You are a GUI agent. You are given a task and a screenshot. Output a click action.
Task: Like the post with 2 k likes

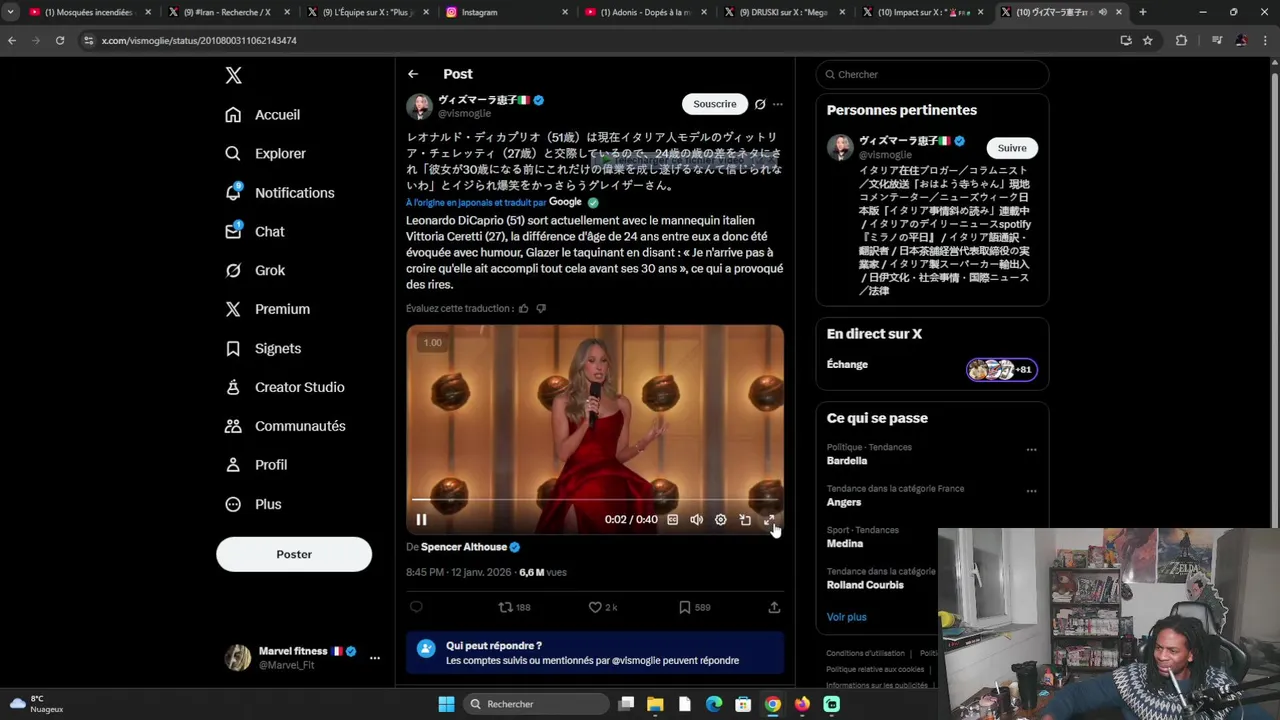(603, 607)
